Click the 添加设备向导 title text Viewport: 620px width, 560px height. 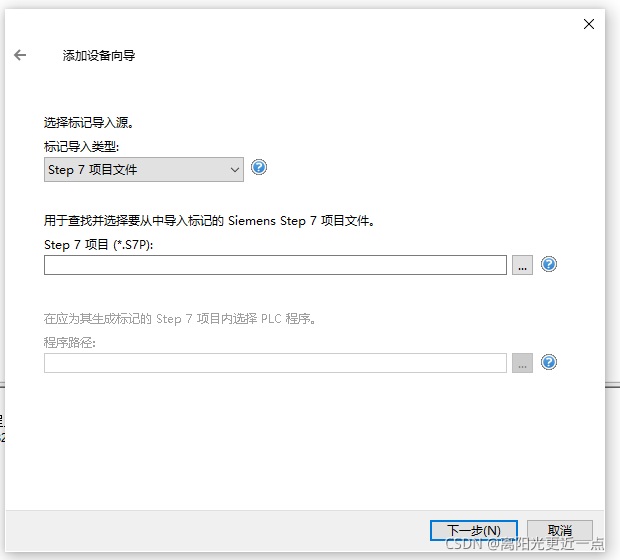click(99, 55)
